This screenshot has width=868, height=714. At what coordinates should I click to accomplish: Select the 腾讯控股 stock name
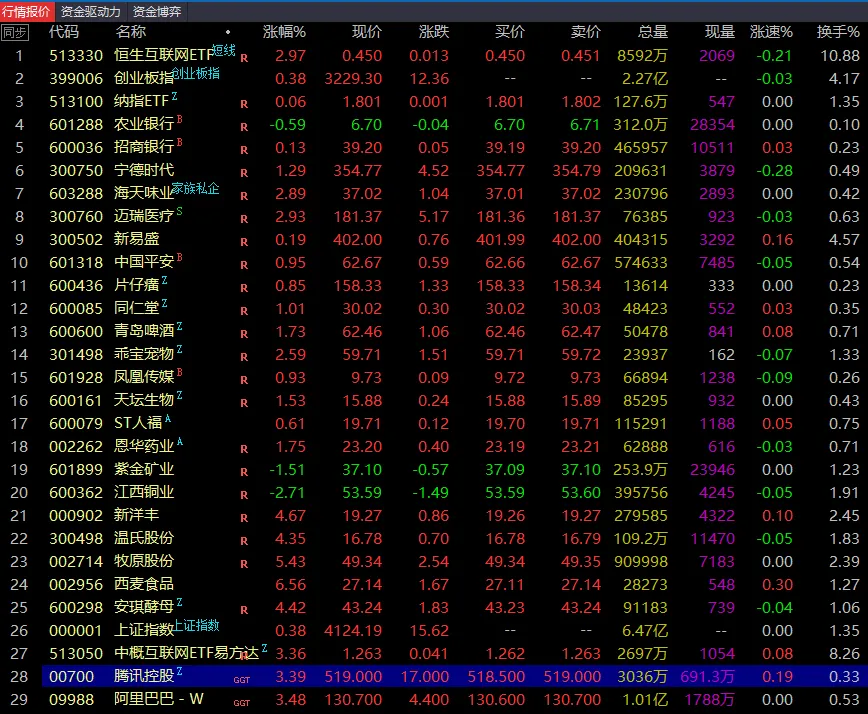click(x=144, y=676)
